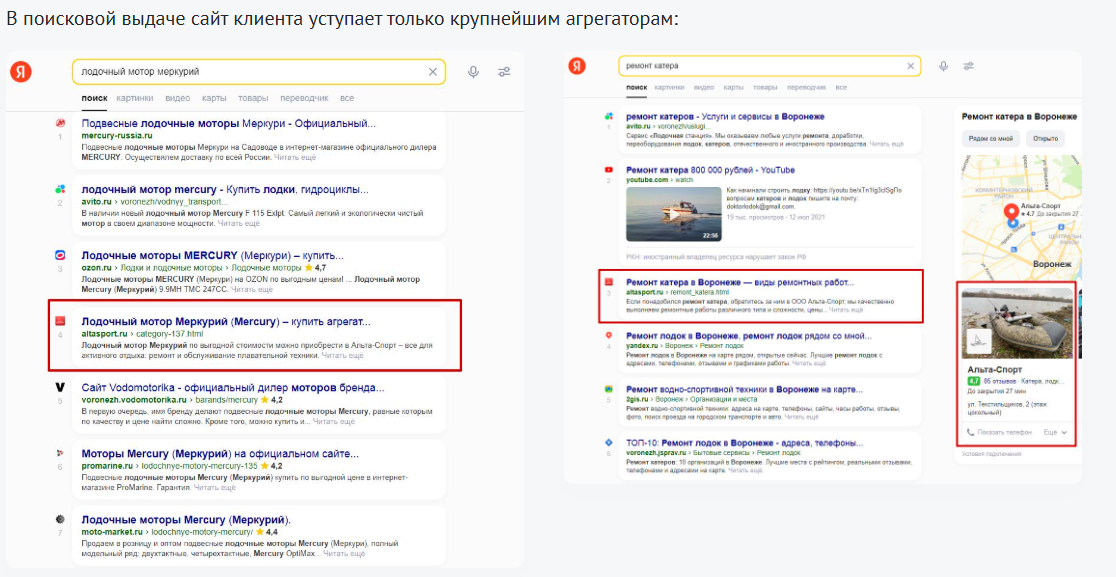Open 'Ремонт водно-спортивной техники в Воронеже' result

tap(744, 389)
